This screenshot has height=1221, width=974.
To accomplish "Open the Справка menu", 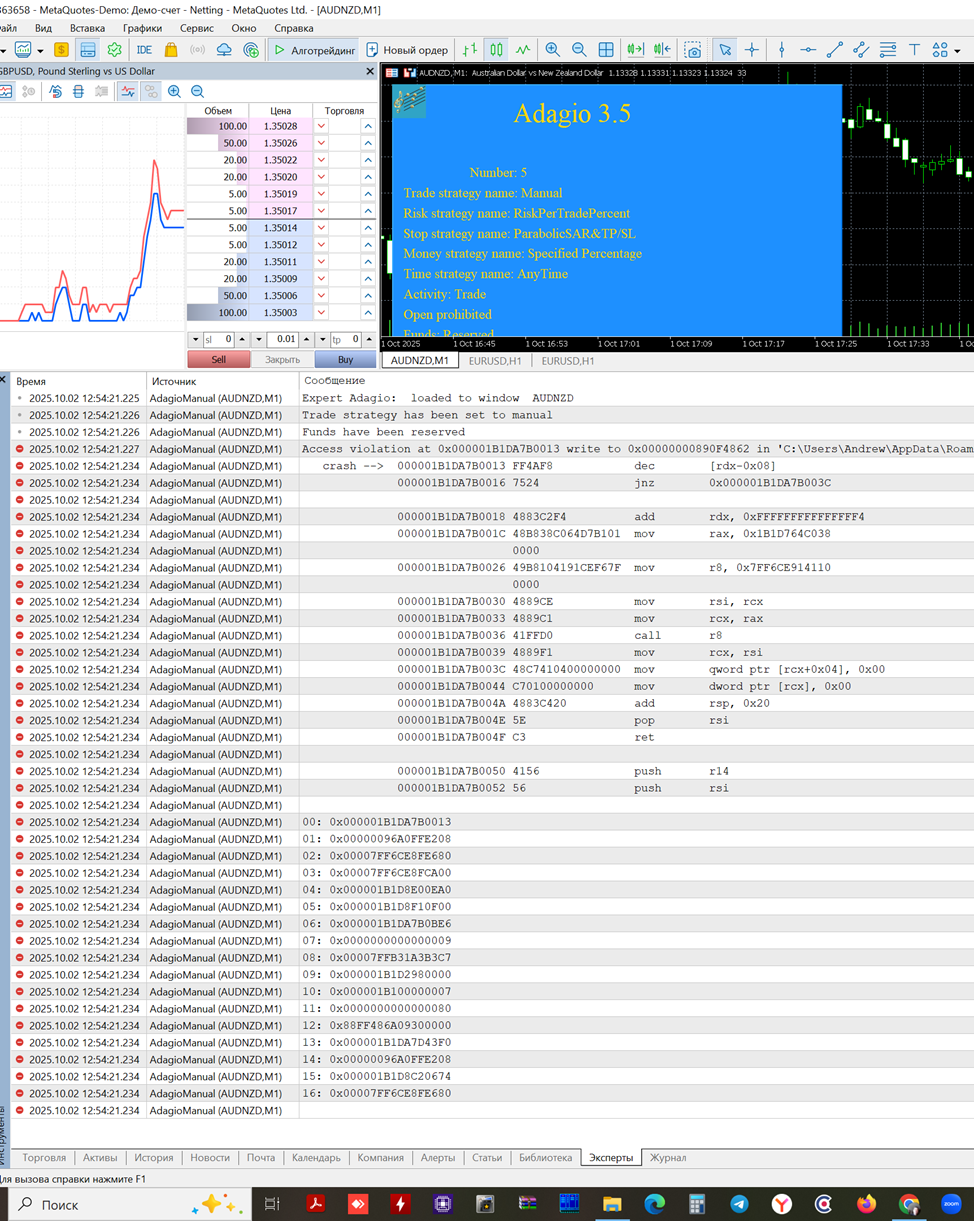I will [x=293, y=28].
